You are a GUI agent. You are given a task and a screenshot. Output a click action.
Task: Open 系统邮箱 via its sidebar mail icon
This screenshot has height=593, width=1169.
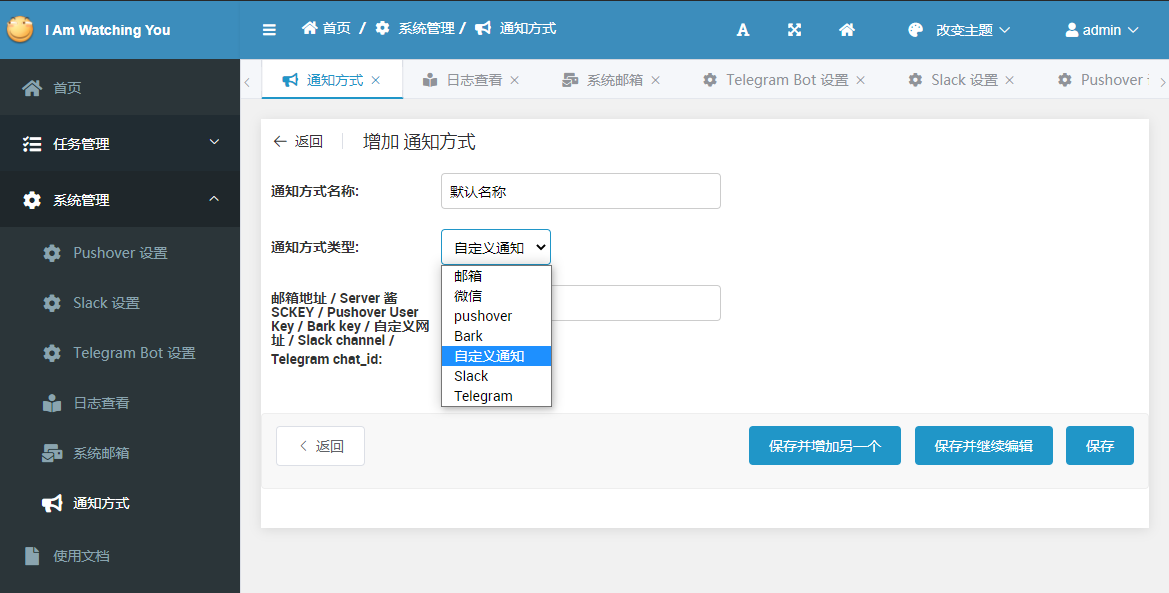coord(52,453)
